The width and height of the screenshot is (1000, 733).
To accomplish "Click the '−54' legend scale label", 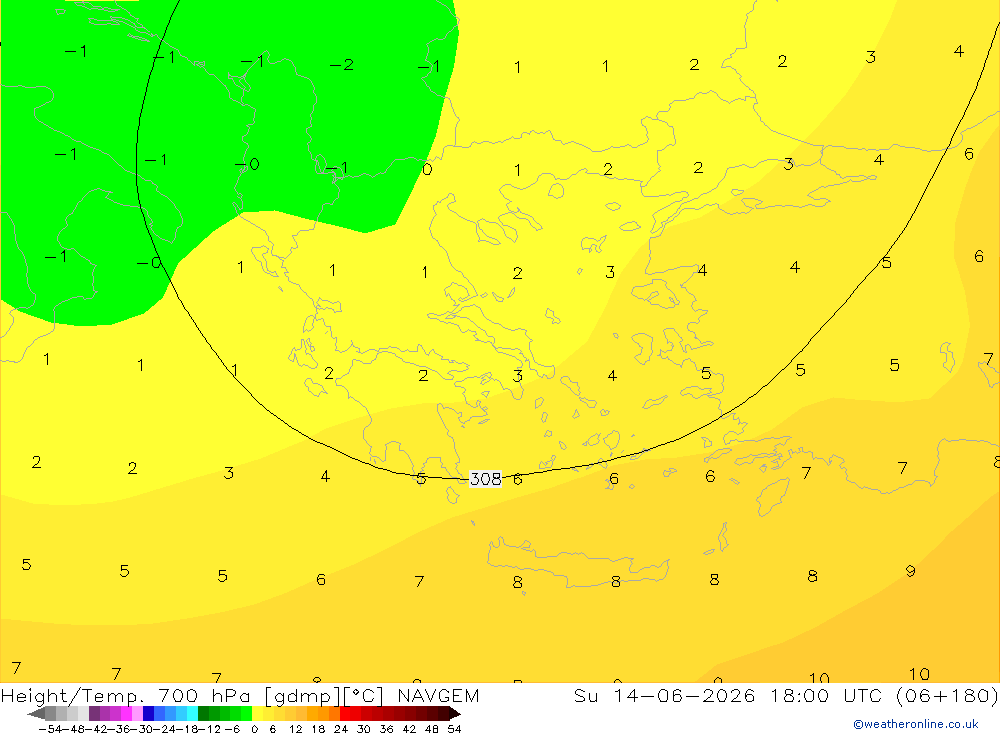I will click(x=51, y=729).
